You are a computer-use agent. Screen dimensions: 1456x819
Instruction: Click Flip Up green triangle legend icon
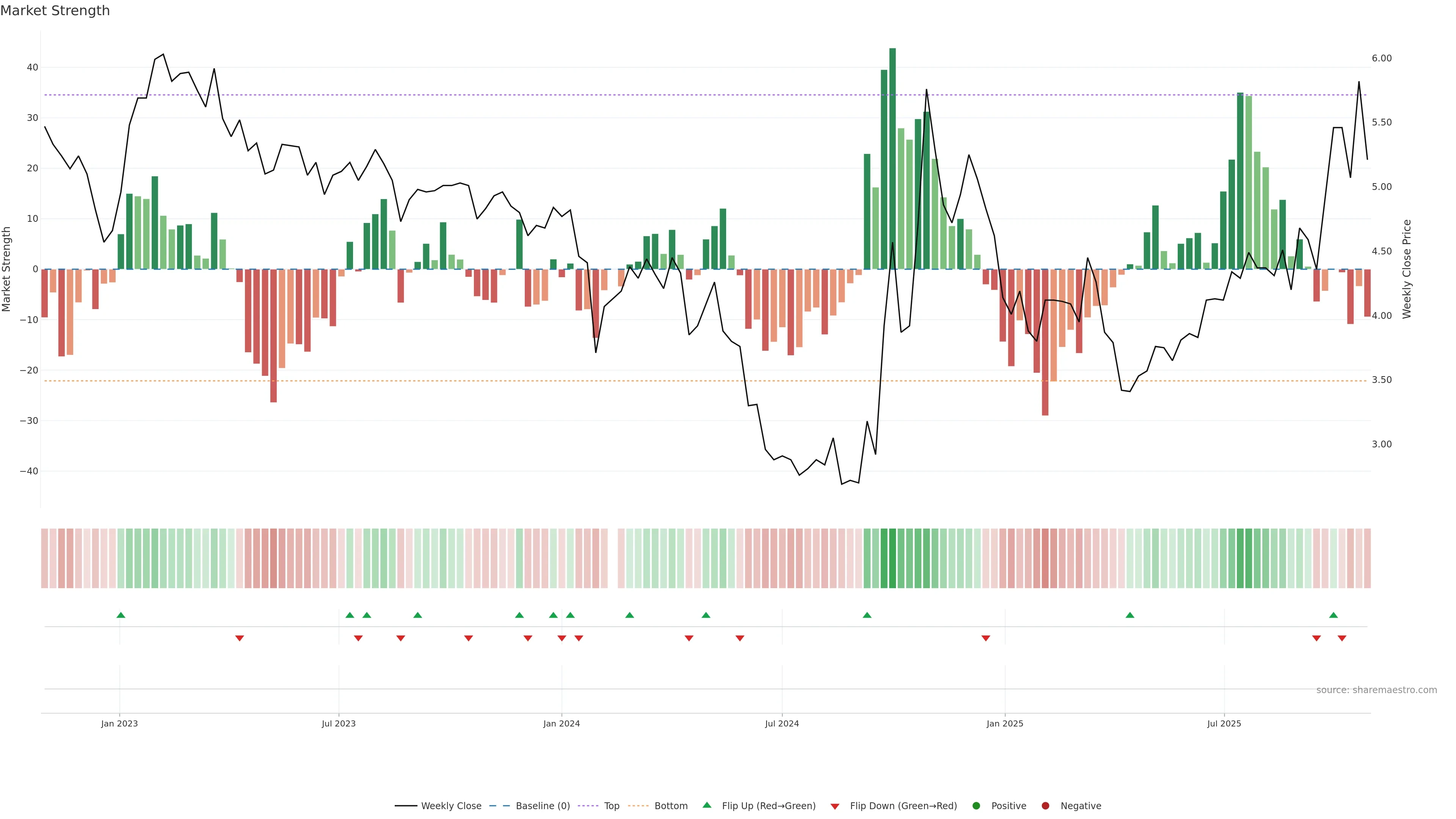pos(706,805)
